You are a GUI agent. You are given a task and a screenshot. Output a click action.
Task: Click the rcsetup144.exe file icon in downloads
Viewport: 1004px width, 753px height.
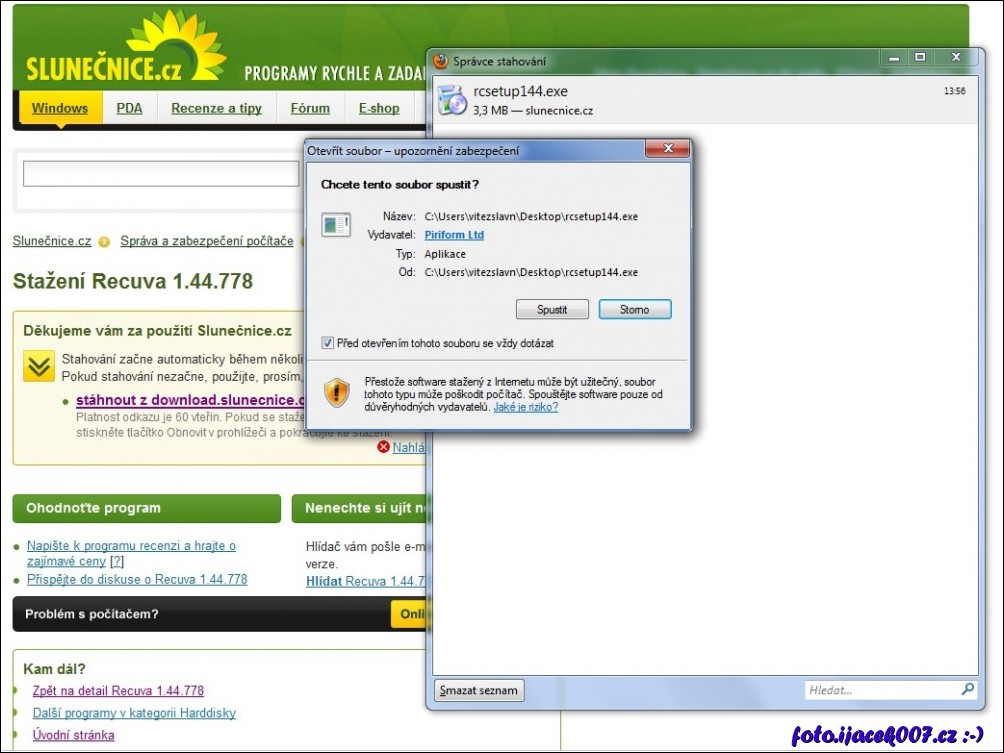pyautogui.click(x=452, y=100)
